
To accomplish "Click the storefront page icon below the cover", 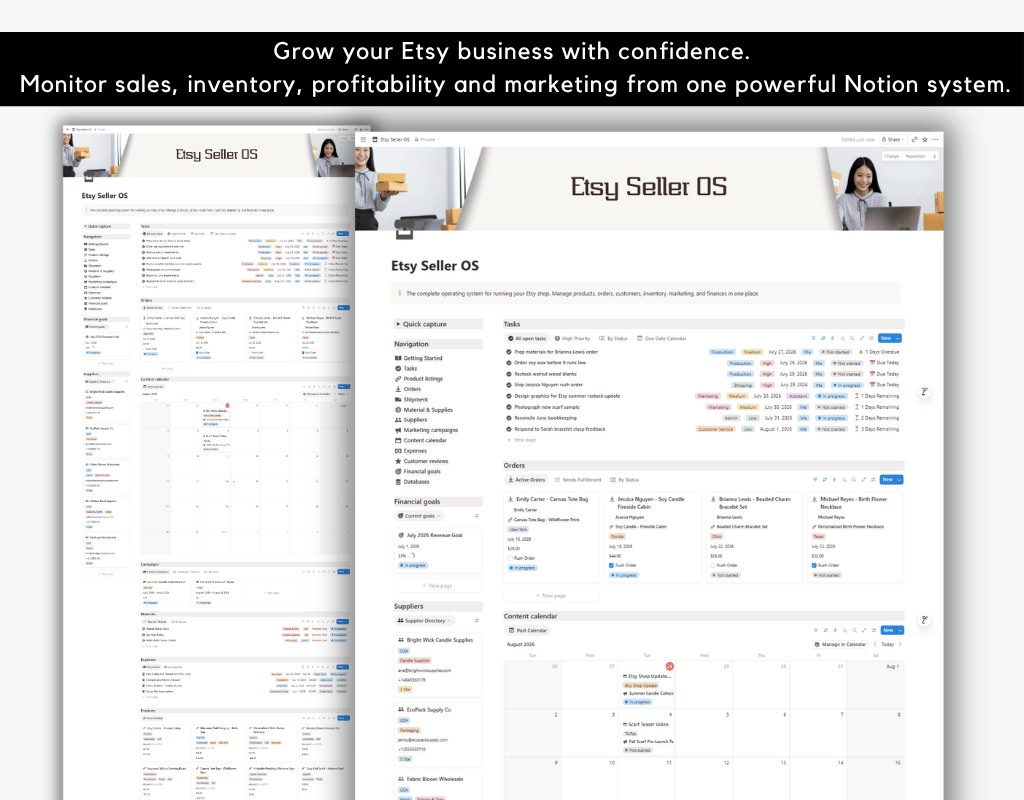I will 404,231.
